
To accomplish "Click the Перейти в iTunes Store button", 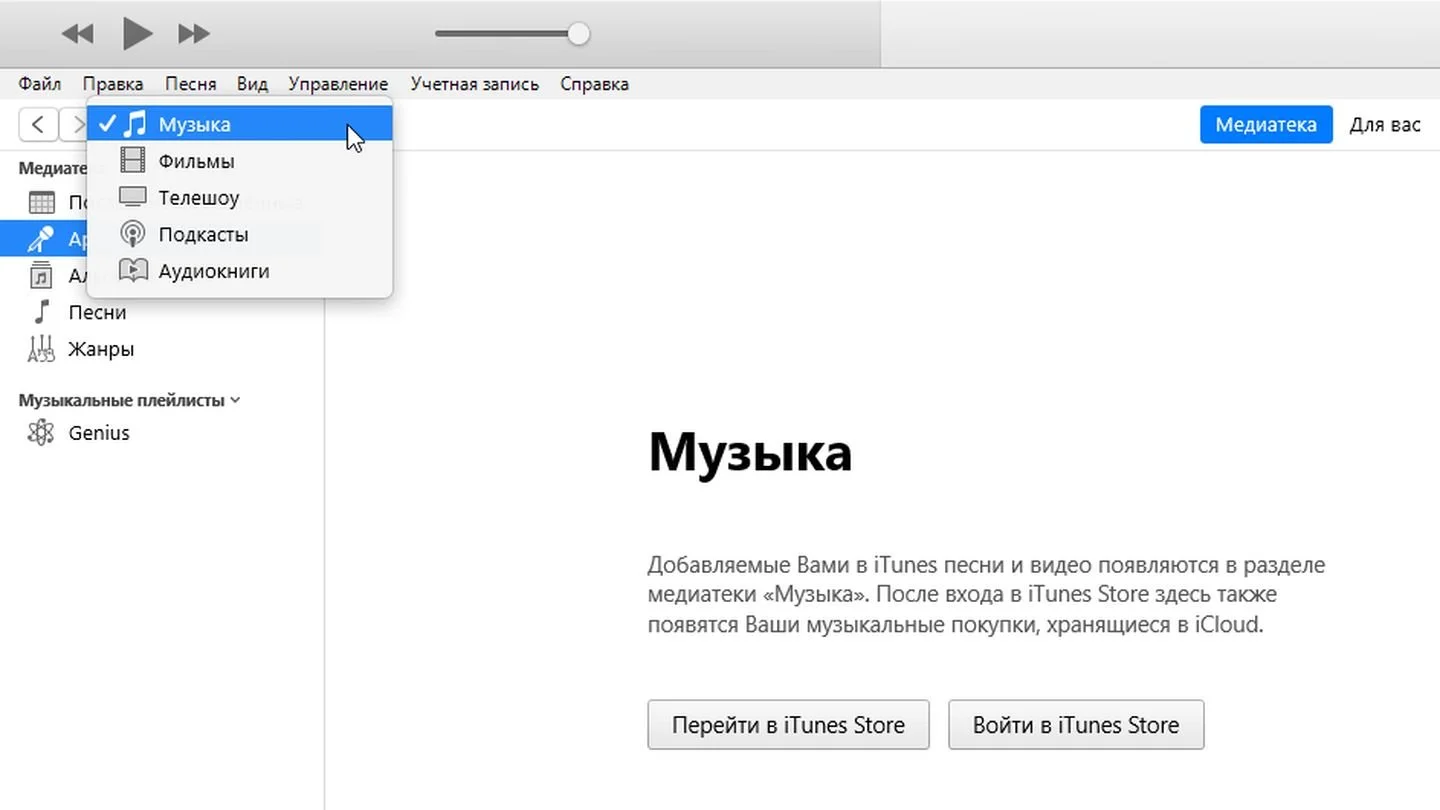I will [x=788, y=725].
